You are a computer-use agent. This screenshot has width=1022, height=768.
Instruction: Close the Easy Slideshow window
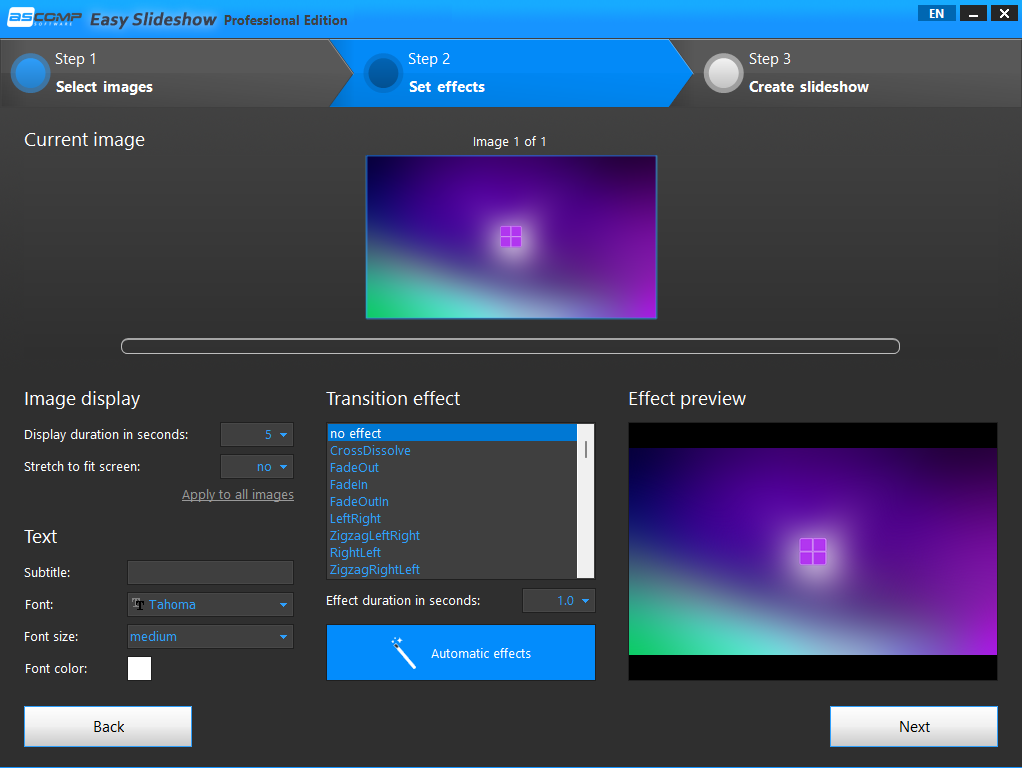1004,14
